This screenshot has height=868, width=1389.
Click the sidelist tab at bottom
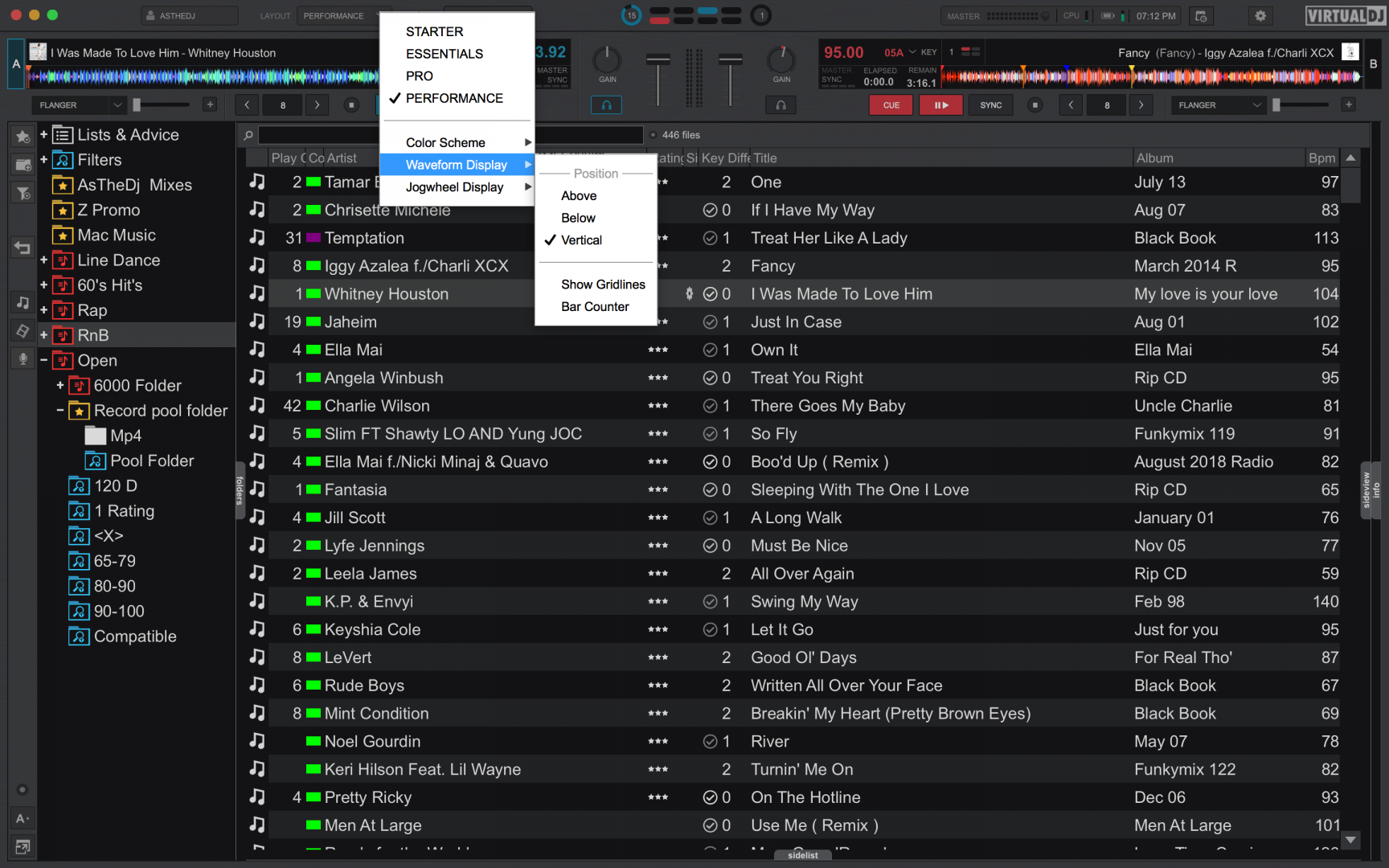click(803, 855)
